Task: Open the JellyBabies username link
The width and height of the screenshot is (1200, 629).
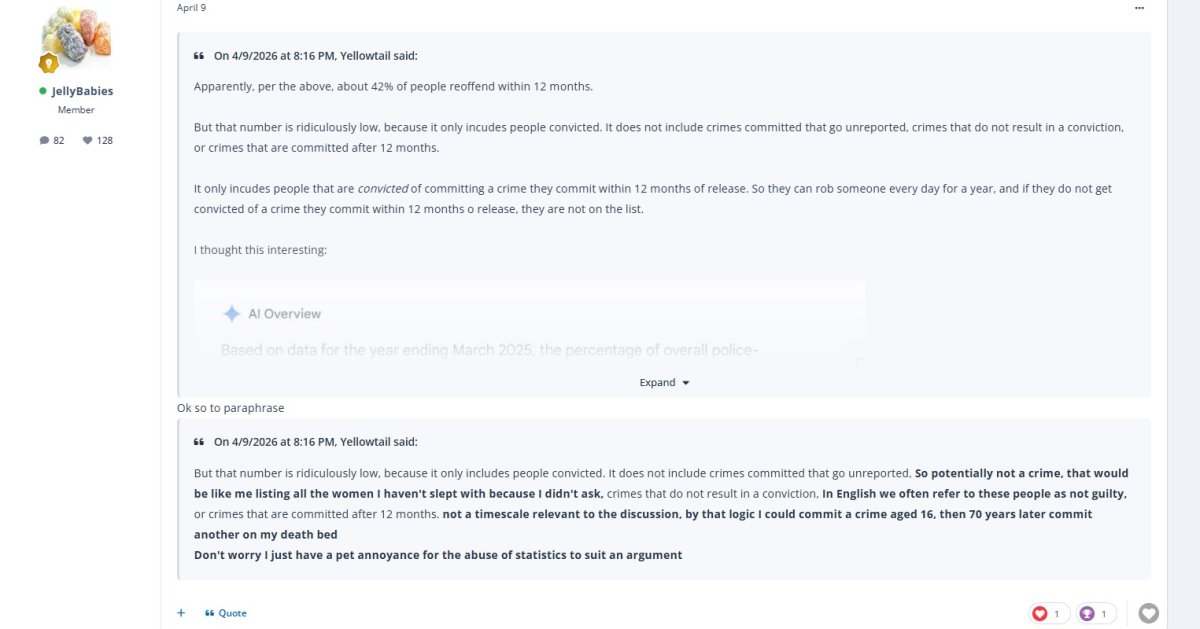Action: tap(82, 91)
